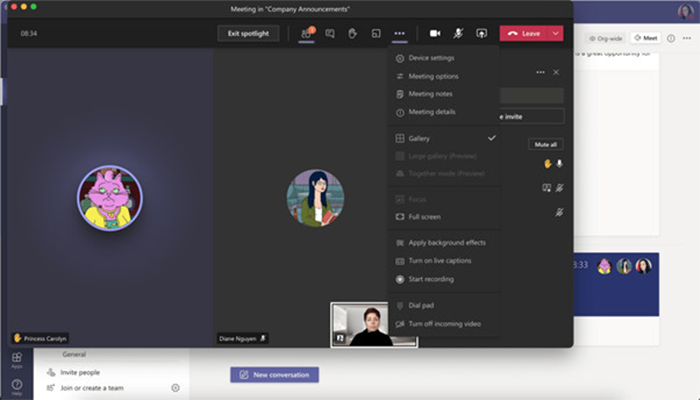Expand the arrow next to Leave
Image resolution: width=700 pixels, height=400 pixels.
tap(556, 33)
